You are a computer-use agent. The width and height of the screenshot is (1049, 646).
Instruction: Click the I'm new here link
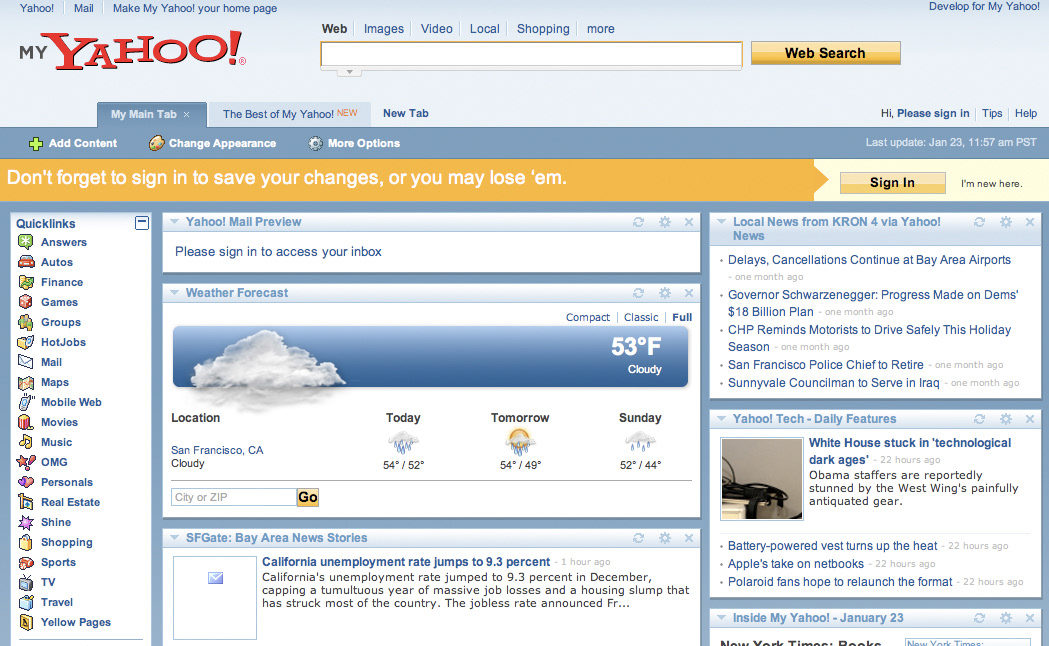[x=991, y=183]
